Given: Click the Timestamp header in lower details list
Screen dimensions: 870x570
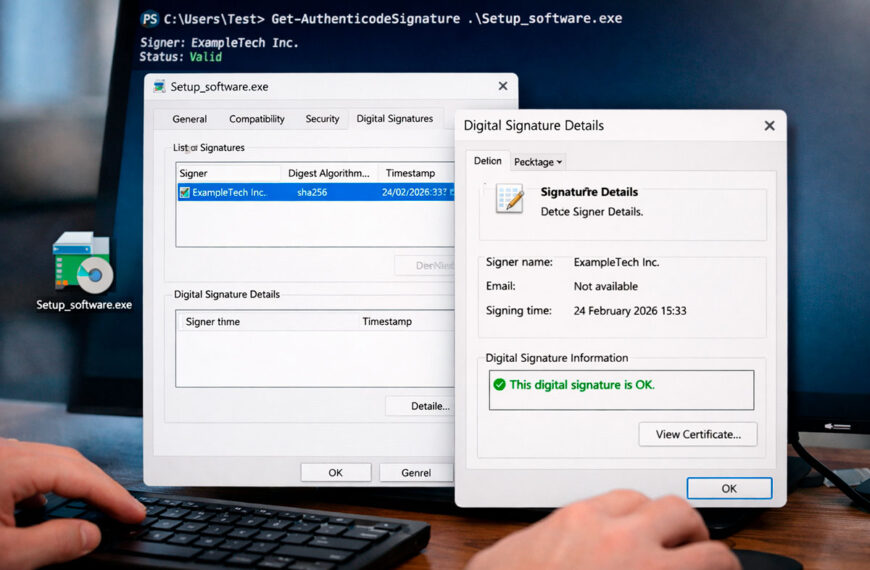Looking at the screenshot, I should point(387,321).
